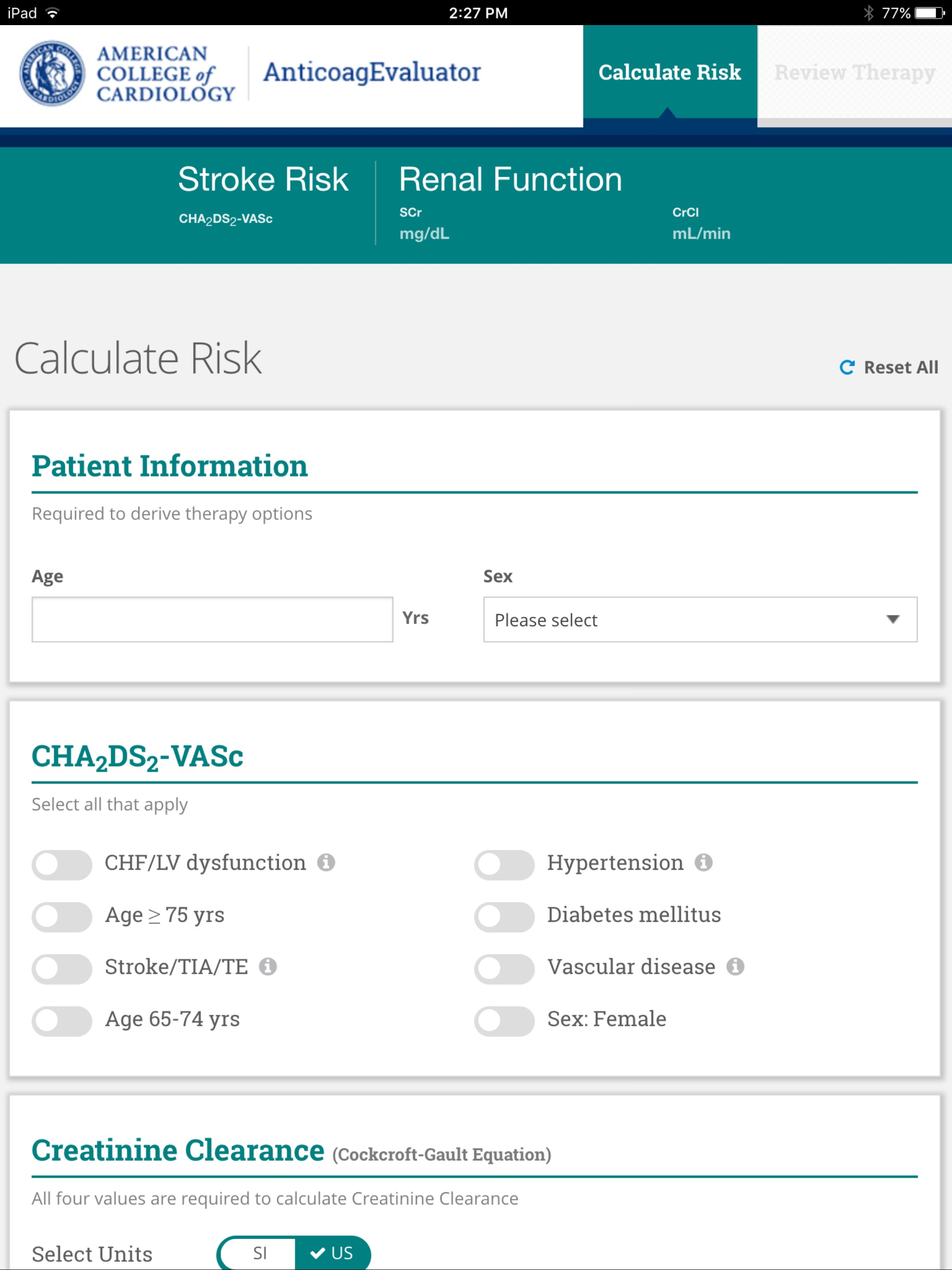The width and height of the screenshot is (952, 1270).
Task: Open info icon beside Hypertension
Action: pyautogui.click(x=703, y=862)
